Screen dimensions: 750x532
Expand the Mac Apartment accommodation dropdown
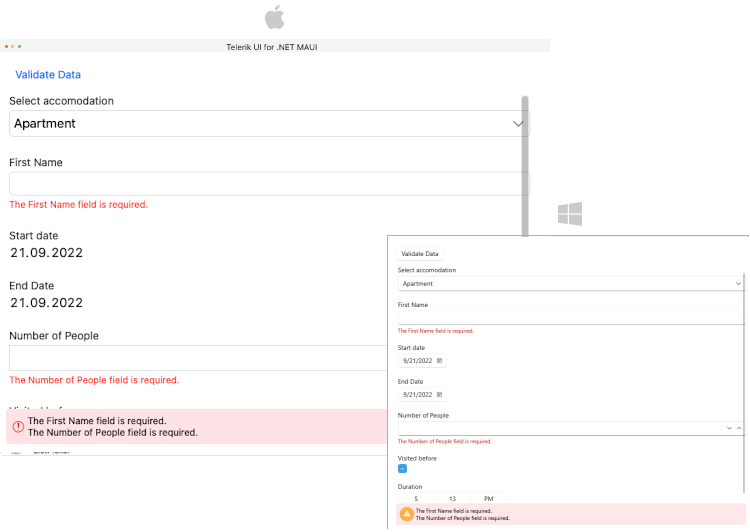point(518,124)
